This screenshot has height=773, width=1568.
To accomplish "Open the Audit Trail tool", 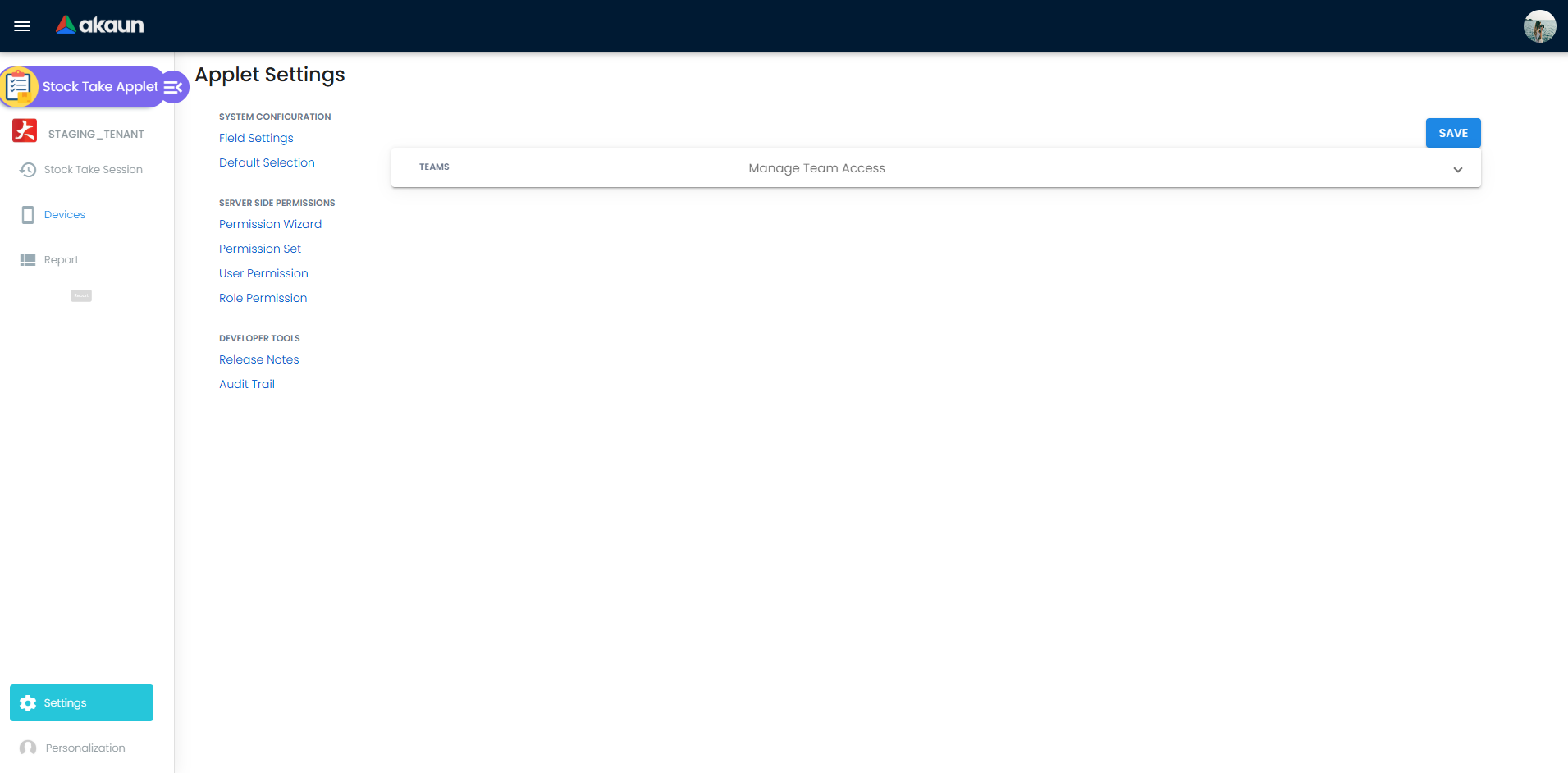I will pyautogui.click(x=247, y=384).
